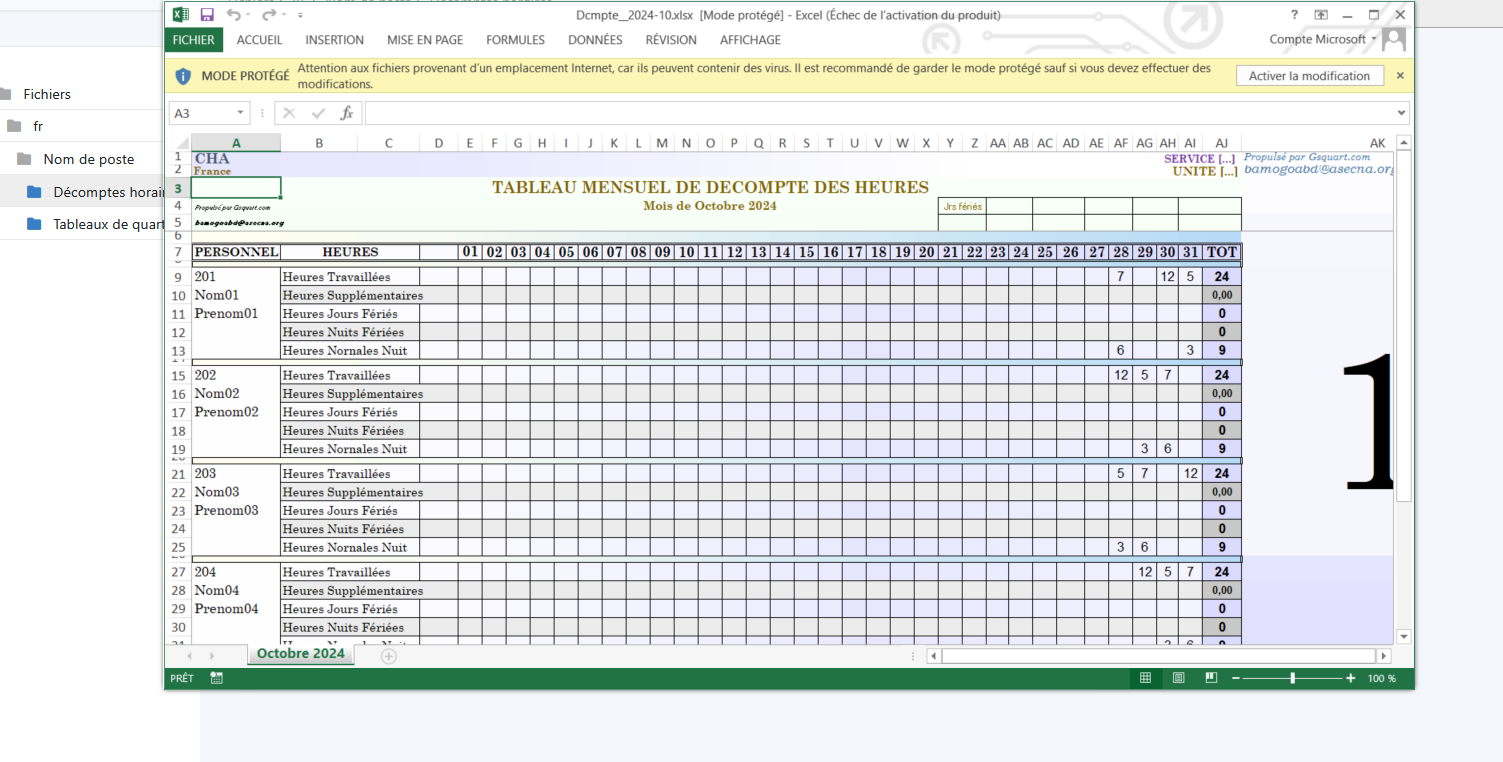Image resolution: width=1503 pixels, height=762 pixels.
Task: Switch to Normal view in status bar
Action: point(1145,678)
